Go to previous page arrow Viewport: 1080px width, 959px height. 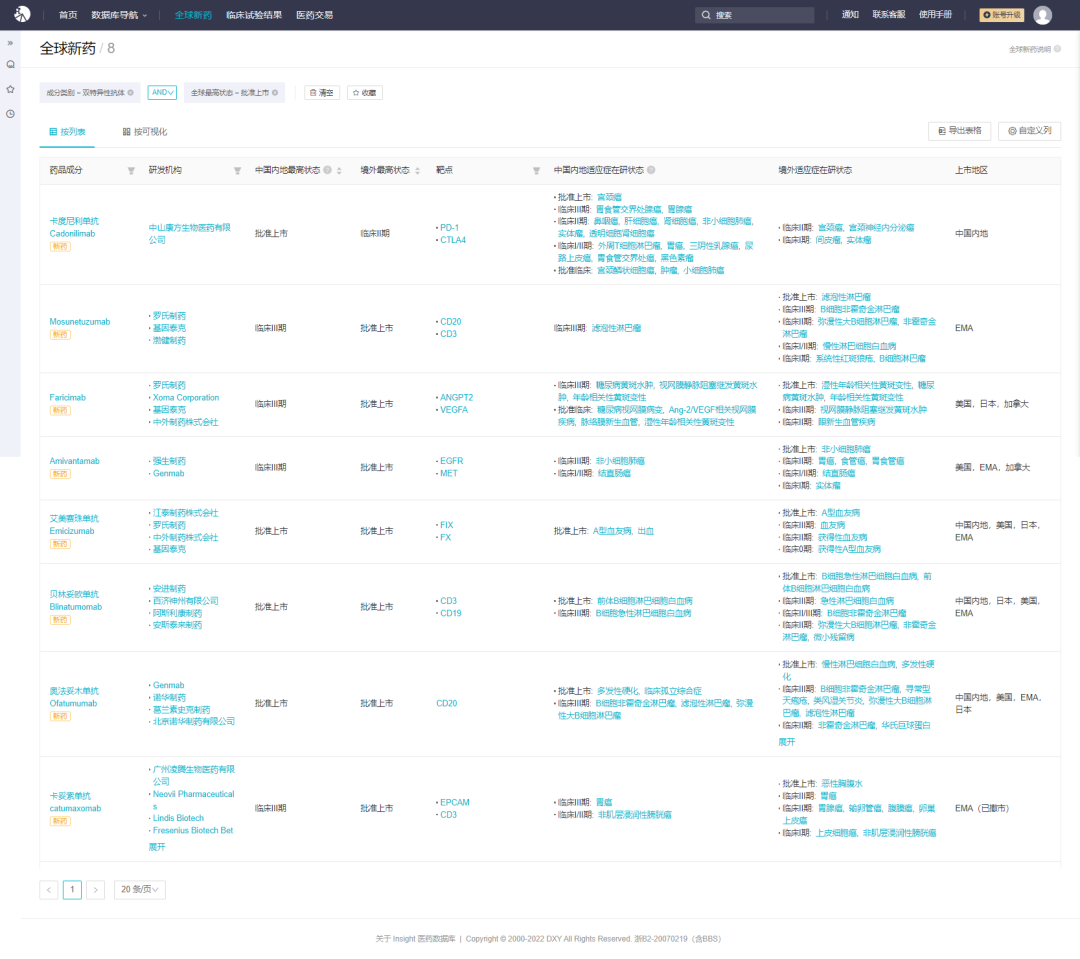coord(49,889)
